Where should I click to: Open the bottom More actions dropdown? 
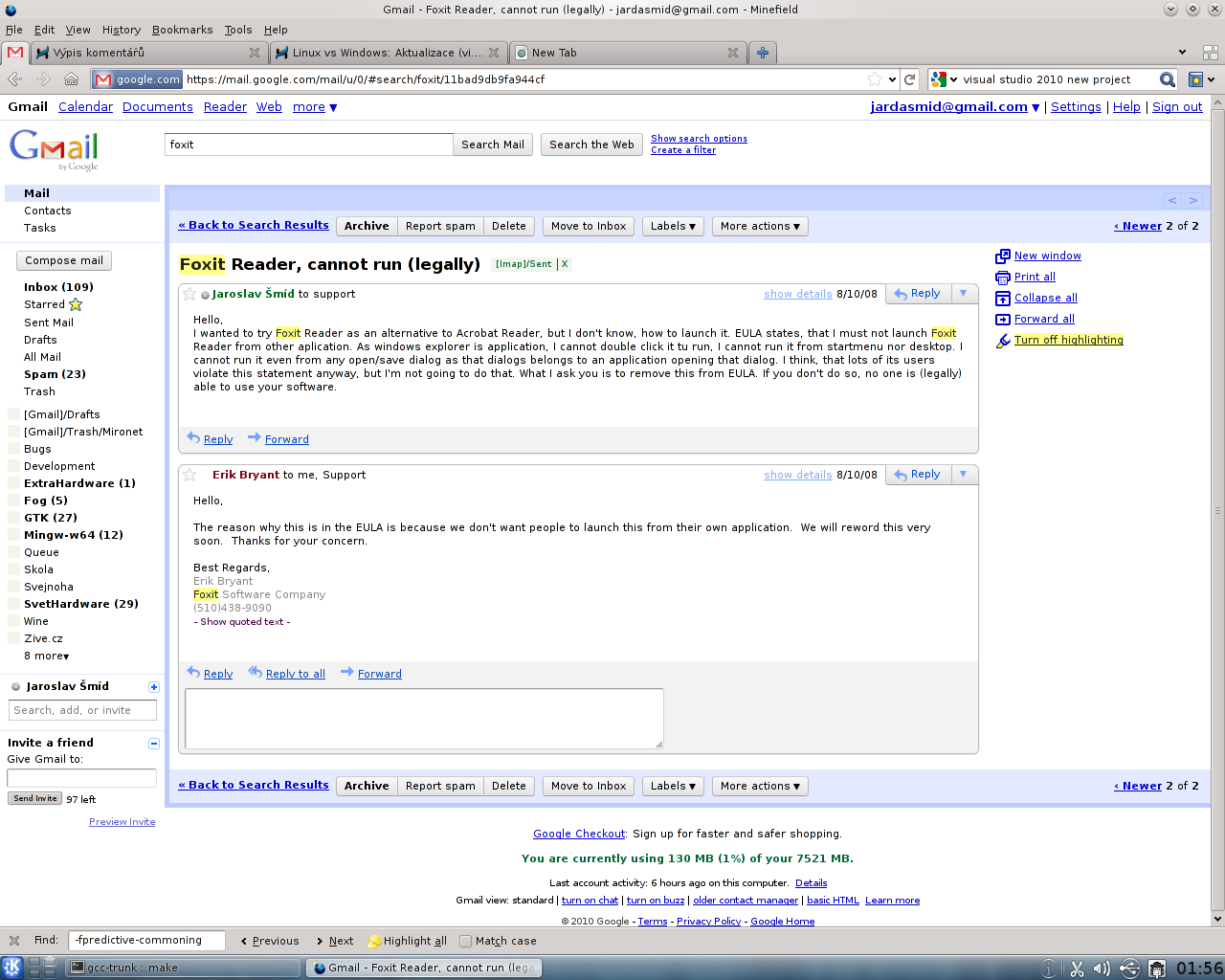tap(760, 786)
